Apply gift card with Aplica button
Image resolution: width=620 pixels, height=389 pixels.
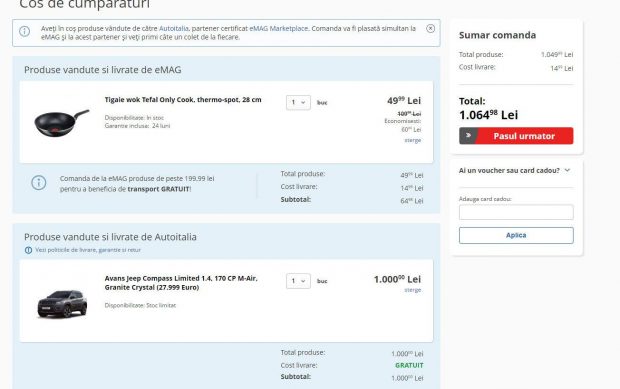(x=516, y=235)
